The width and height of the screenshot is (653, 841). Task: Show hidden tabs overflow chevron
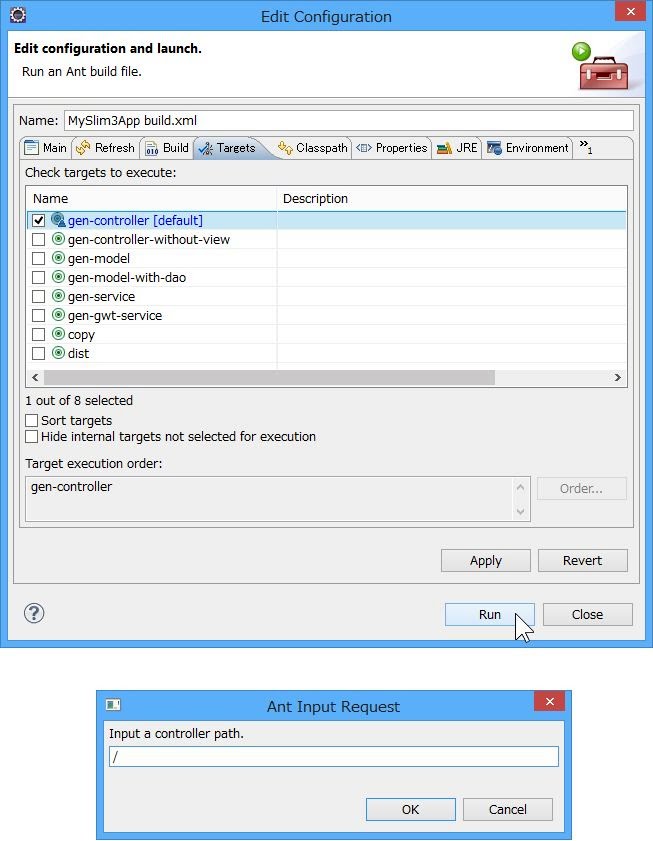[586, 147]
